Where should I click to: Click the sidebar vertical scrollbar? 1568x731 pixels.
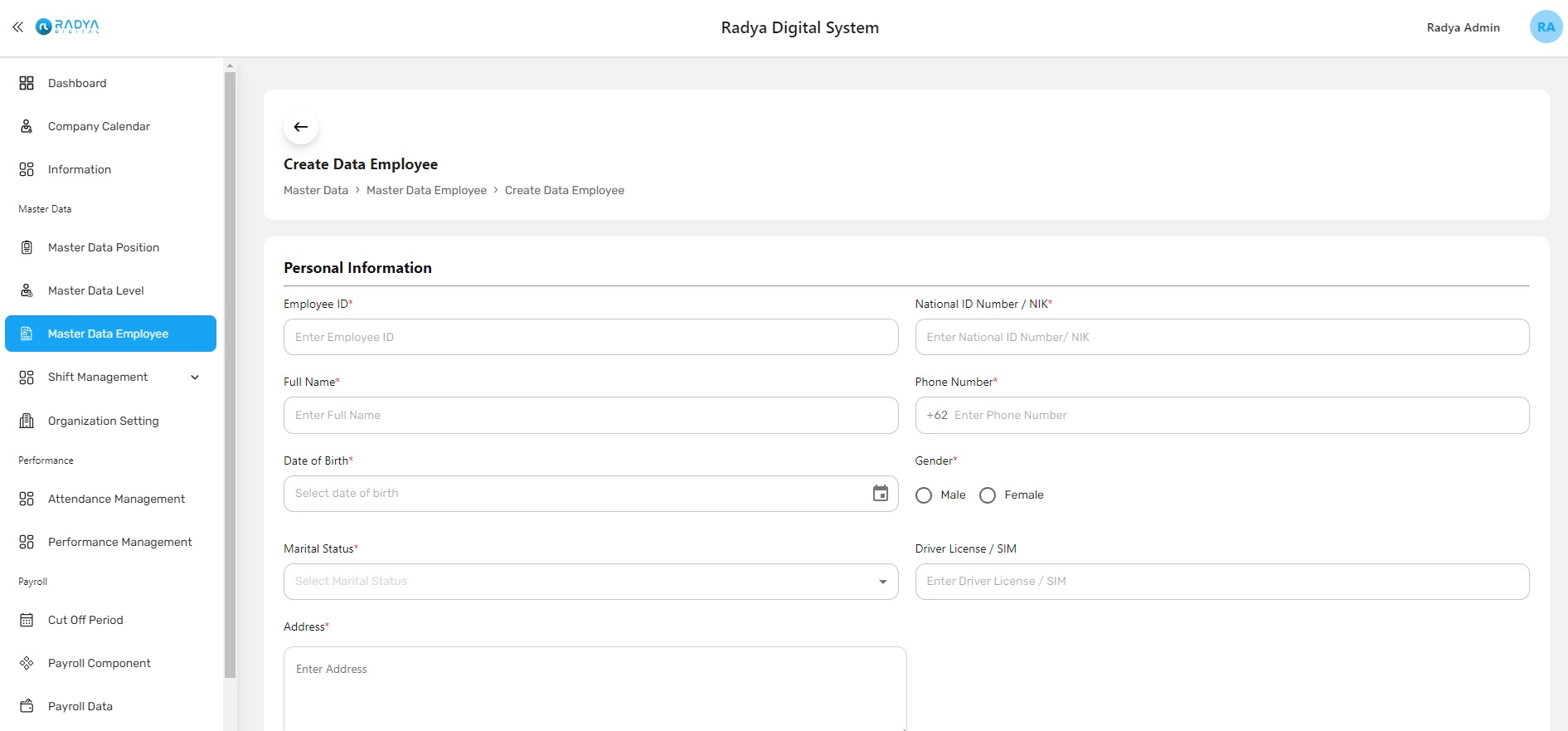click(230, 373)
